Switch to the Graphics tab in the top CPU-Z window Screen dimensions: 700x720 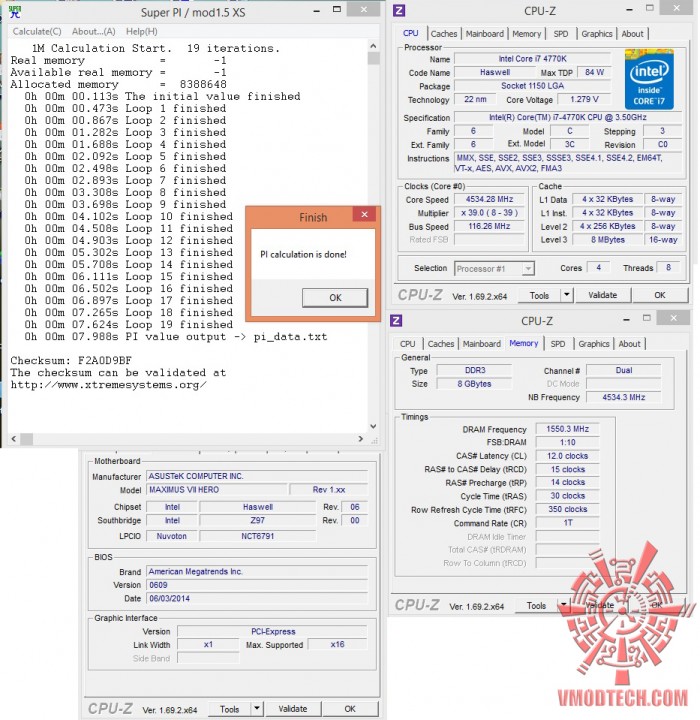[x=597, y=34]
